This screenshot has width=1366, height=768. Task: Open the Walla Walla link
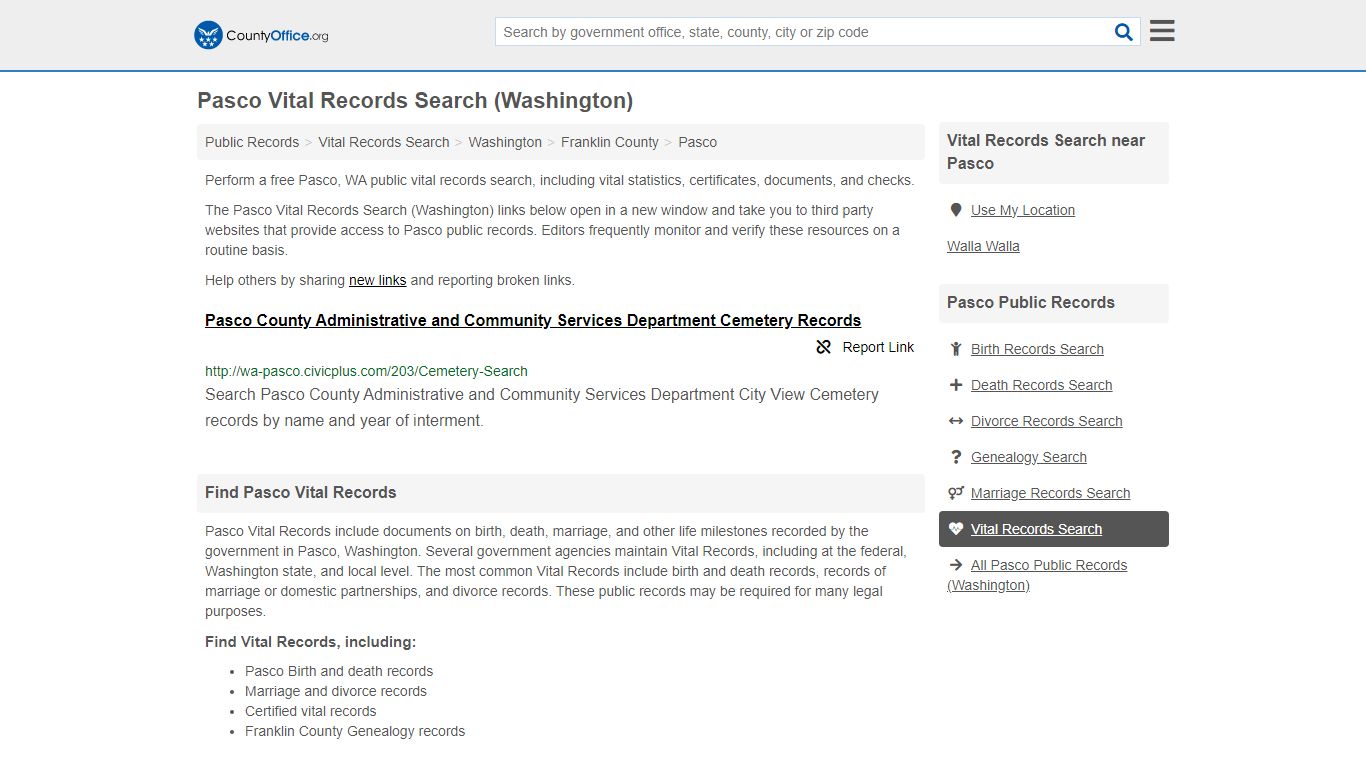pos(983,246)
